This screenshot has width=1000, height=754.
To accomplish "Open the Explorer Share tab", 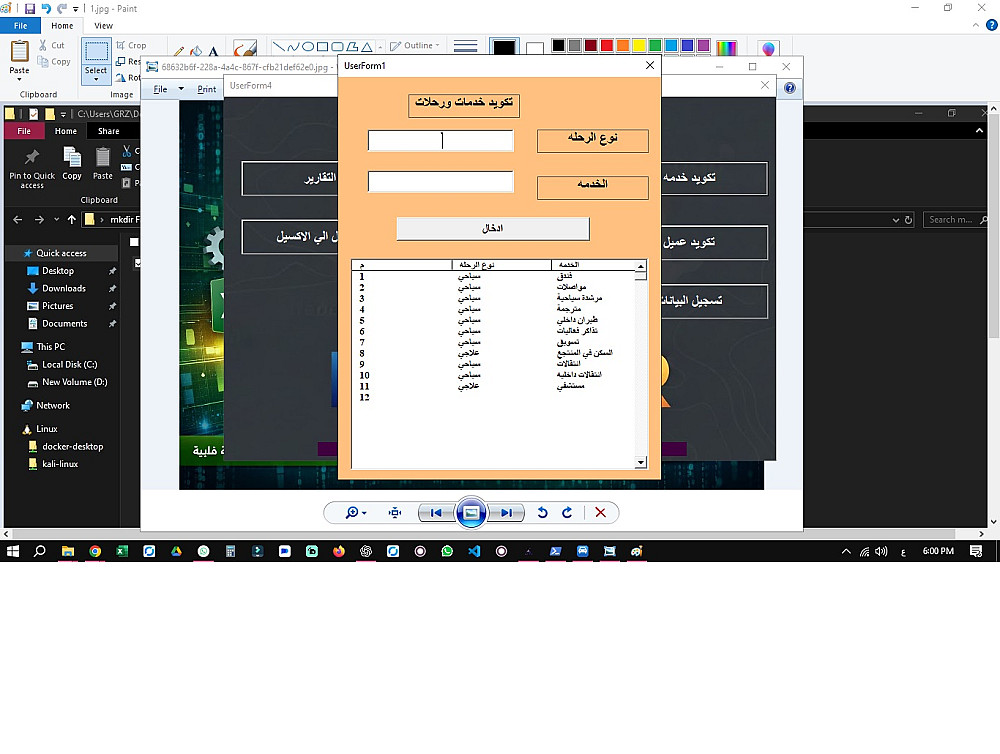I will pos(108,131).
